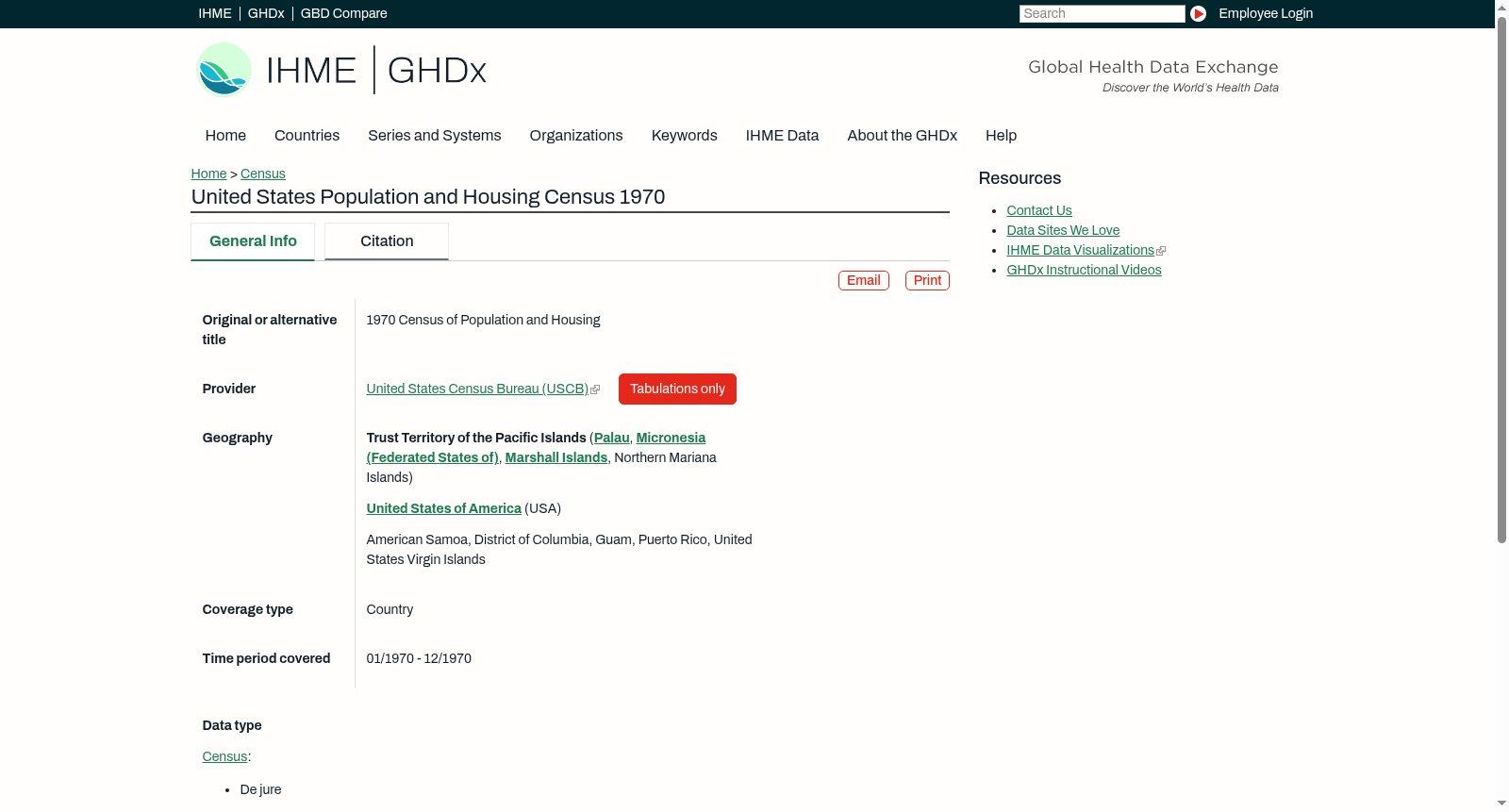Click the Tabulations only red badge
The width and height of the screenshot is (1509, 812).
coord(677,389)
